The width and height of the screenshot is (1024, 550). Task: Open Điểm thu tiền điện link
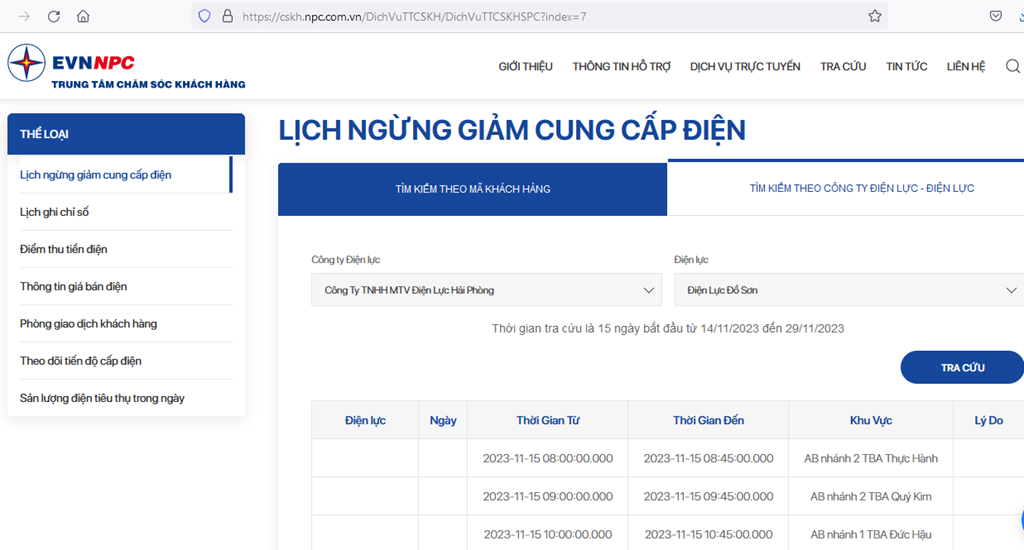63,249
